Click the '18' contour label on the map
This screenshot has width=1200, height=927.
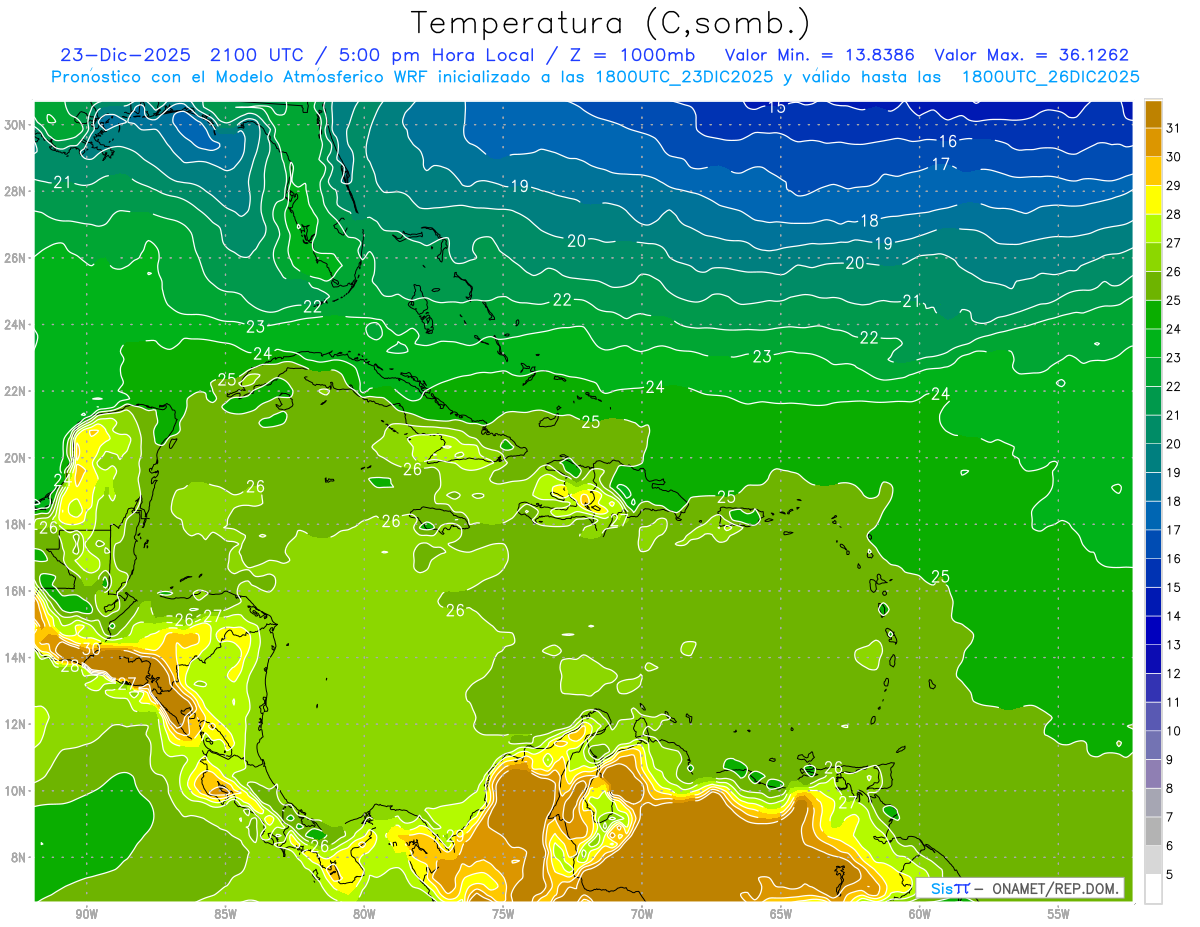click(x=870, y=220)
